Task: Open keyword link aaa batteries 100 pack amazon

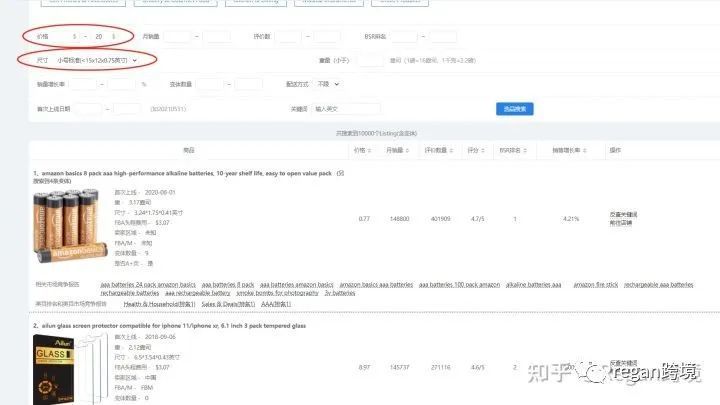Action: 459,285
